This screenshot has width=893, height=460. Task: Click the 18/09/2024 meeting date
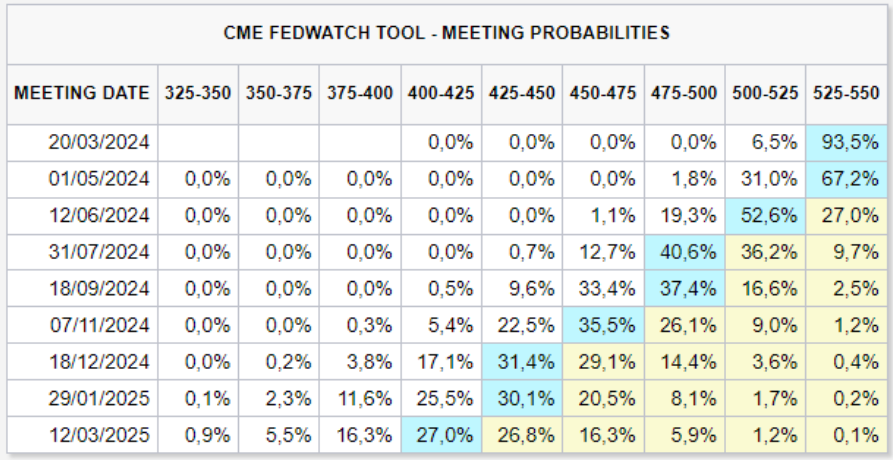pos(99,289)
